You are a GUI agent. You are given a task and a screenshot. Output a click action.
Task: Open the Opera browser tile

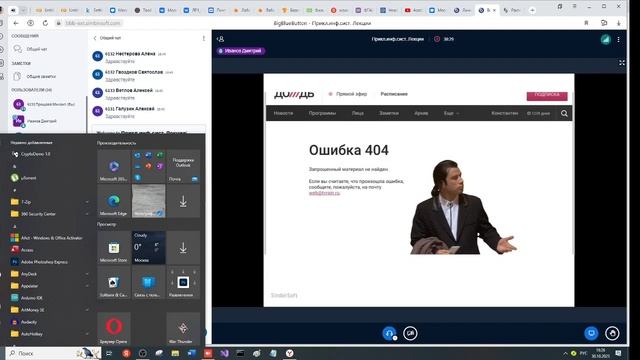pos(113,328)
